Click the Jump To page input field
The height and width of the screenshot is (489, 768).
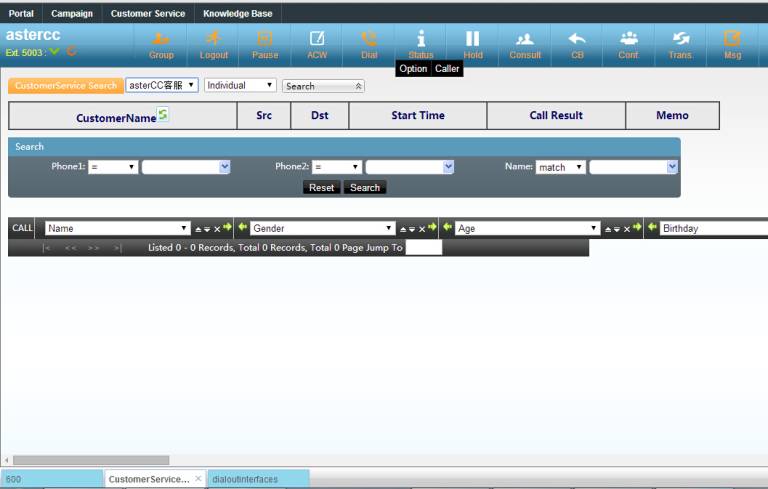click(x=423, y=248)
